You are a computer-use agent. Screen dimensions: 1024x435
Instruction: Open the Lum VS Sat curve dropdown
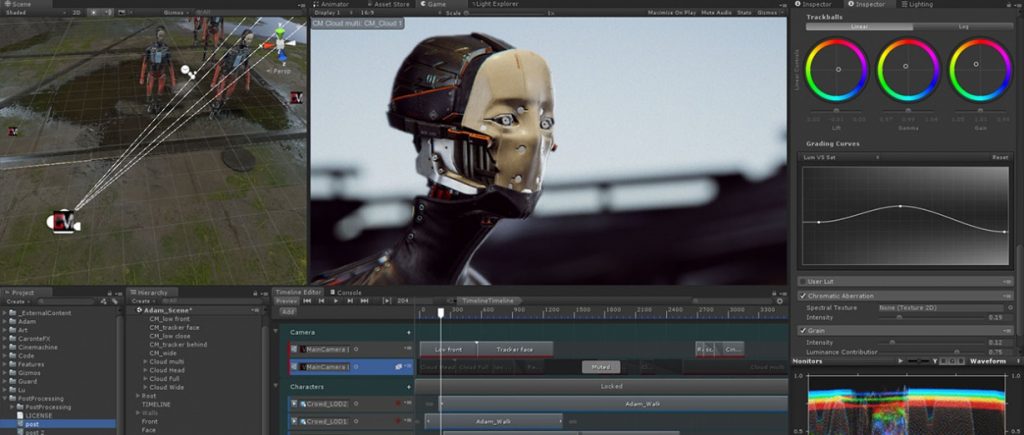point(843,157)
